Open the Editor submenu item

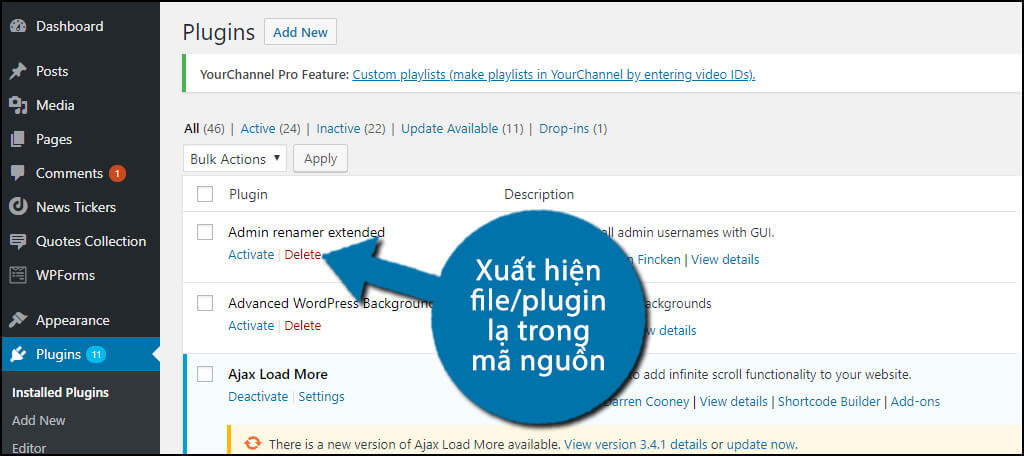click(x=29, y=448)
